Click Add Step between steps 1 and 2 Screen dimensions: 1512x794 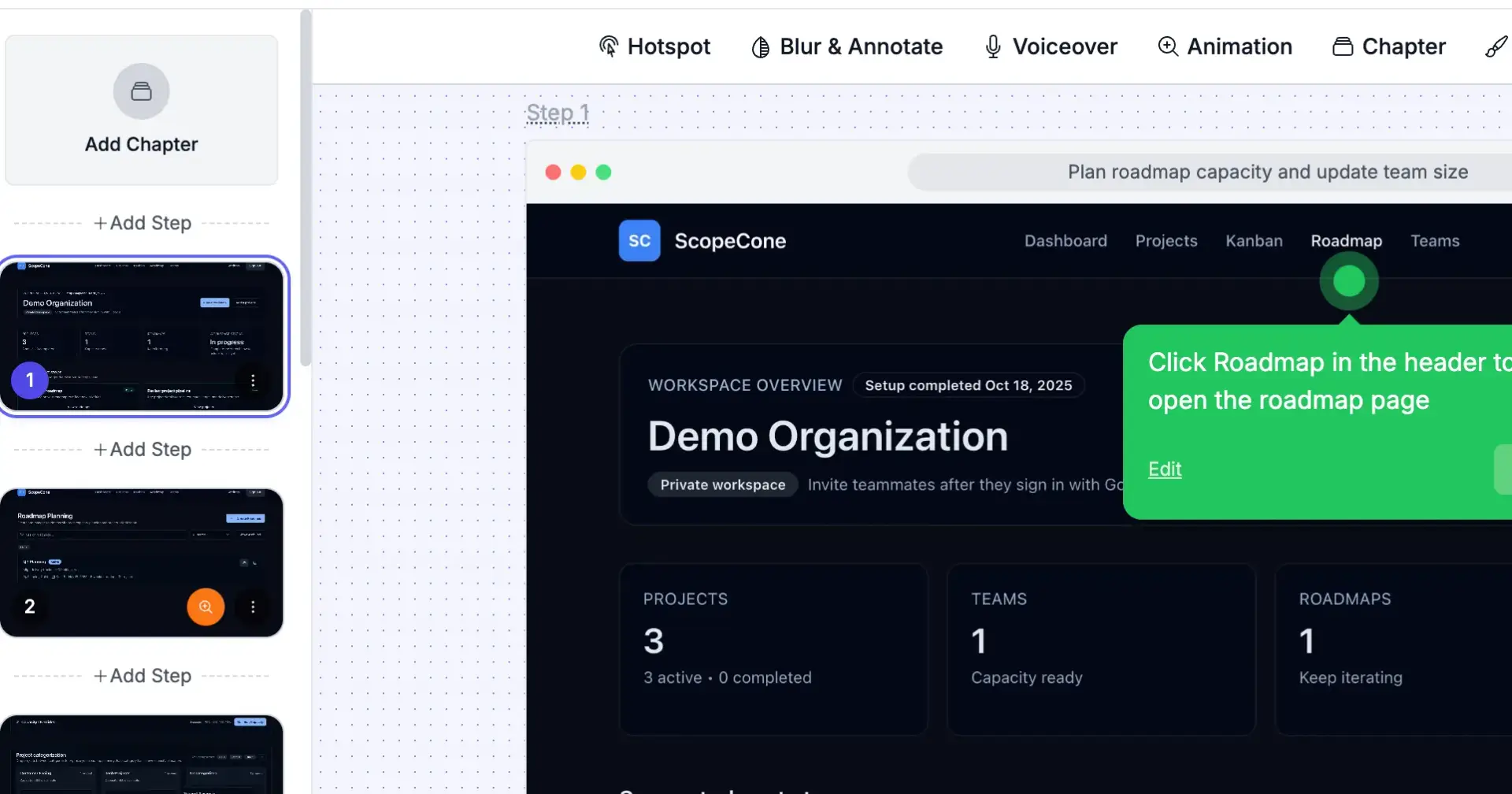(143, 449)
